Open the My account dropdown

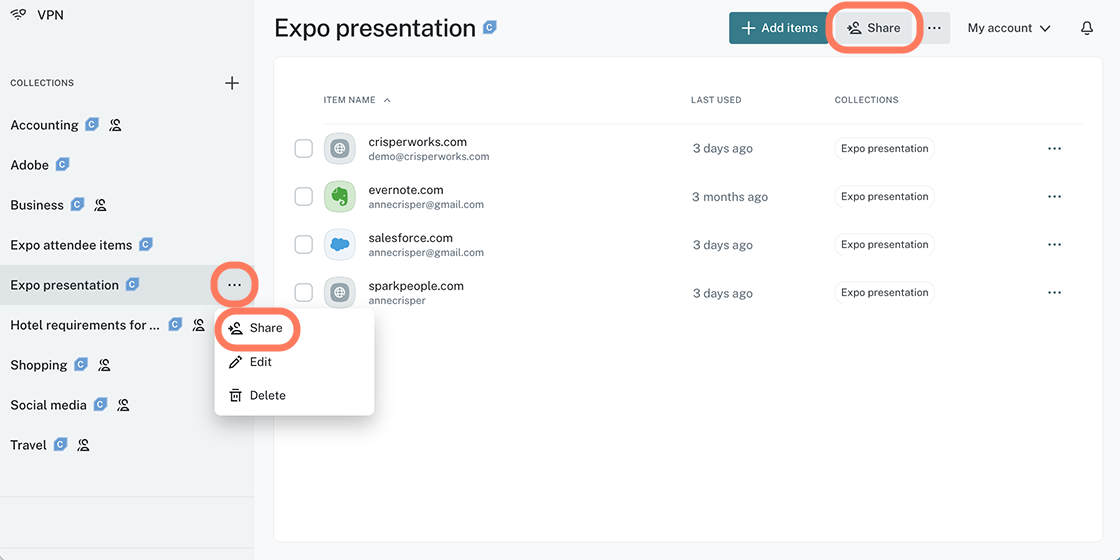[1009, 28]
